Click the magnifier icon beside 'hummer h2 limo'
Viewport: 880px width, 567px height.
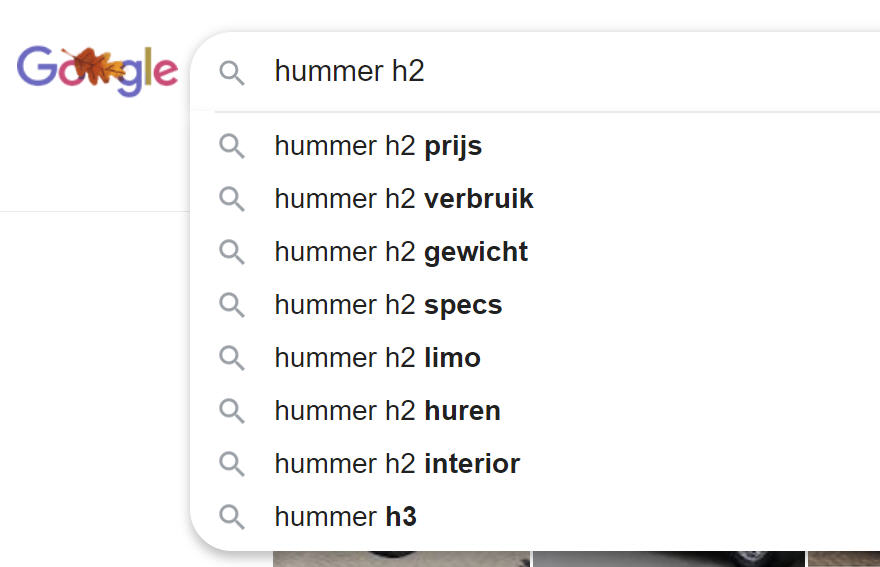[232, 358]
